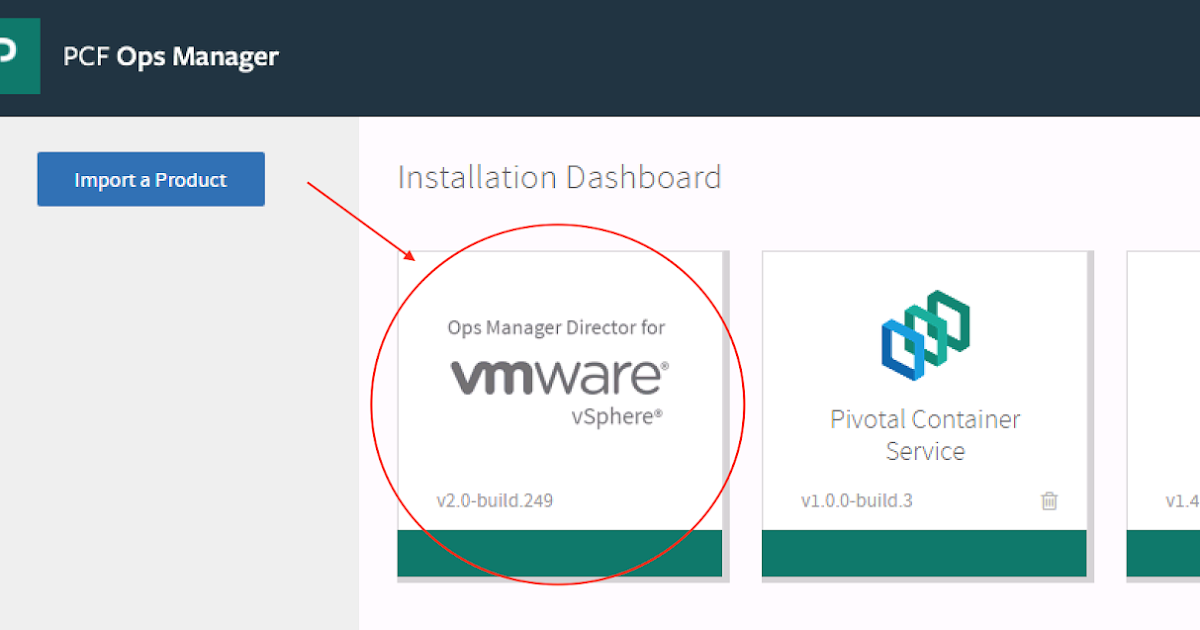This screenshot has width=1200, height=630.
Task: Click version label v2.0-build.249
Action: tap(494, 500)
